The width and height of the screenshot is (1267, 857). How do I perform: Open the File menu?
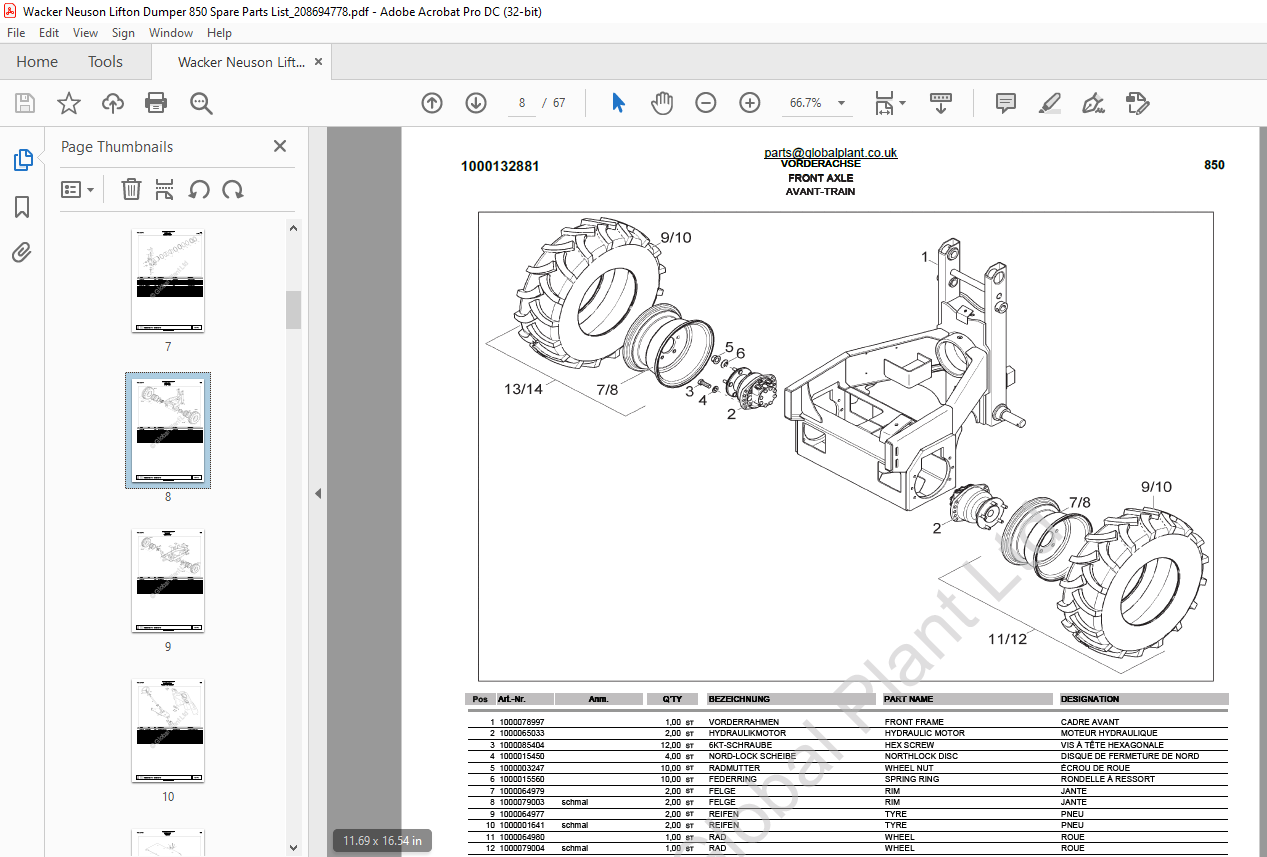(16, 33)
